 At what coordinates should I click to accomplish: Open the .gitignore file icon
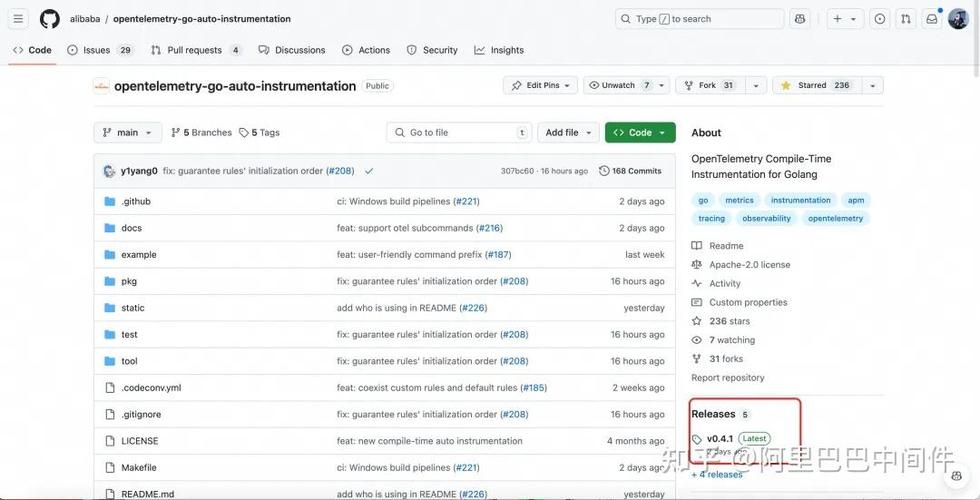pyautogui.click(x=110, y=414)
